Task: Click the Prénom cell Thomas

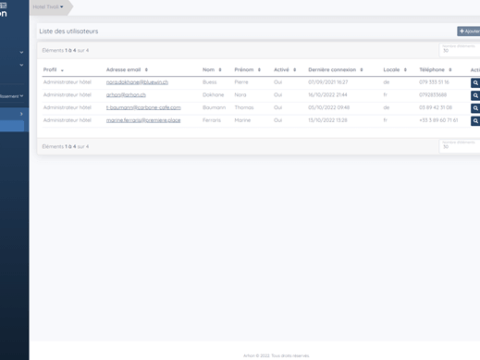Action: 244,108
